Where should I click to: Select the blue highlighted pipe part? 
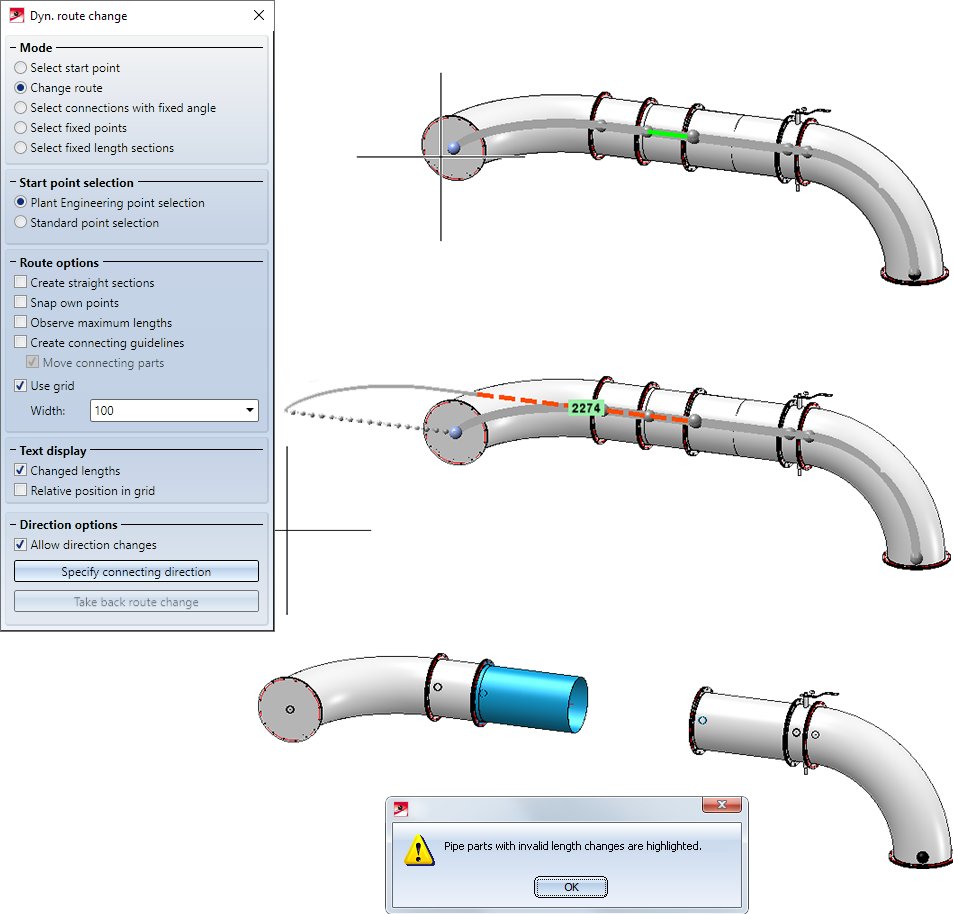(532, 699)
